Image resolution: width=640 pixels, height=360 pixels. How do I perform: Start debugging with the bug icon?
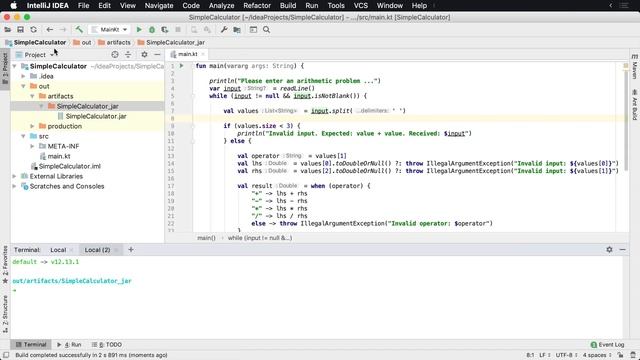click(x=152, y=30)
